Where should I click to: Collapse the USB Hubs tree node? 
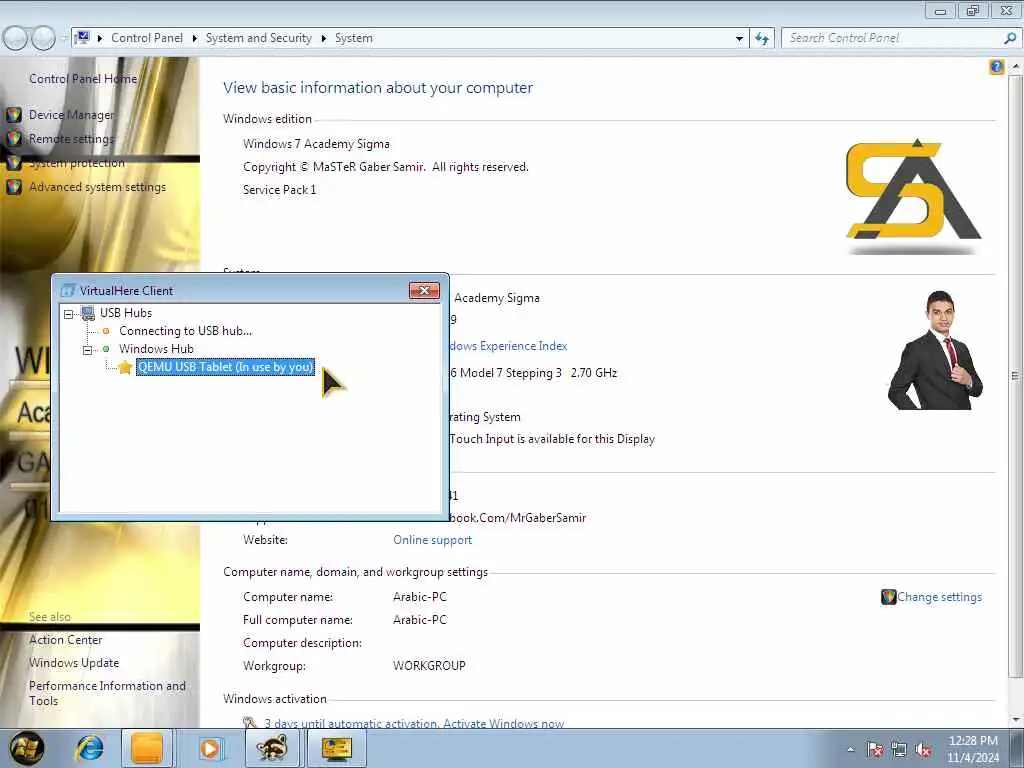68,314
